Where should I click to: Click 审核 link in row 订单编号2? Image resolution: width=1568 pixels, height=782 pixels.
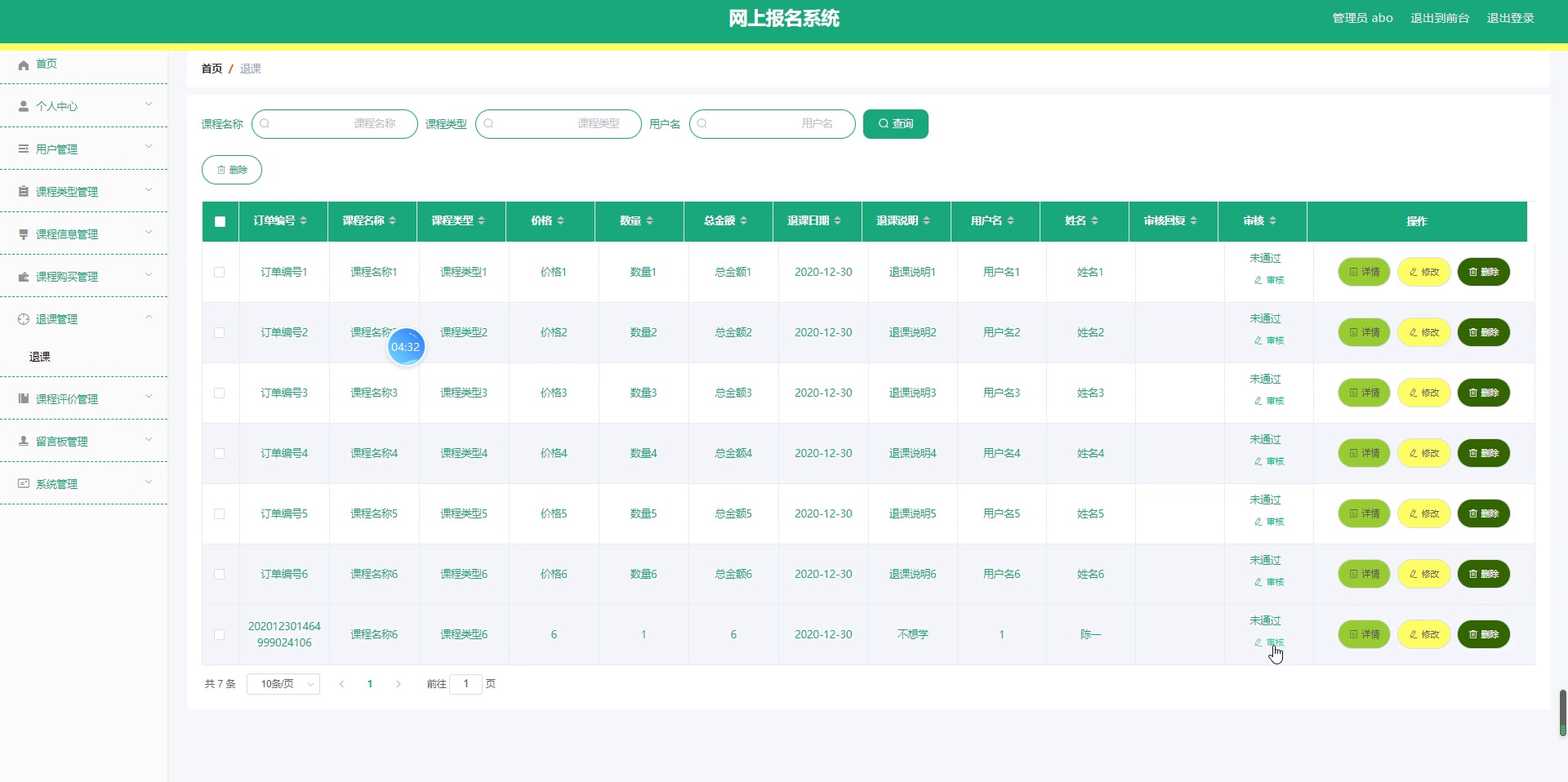[x=1269, y=340]
